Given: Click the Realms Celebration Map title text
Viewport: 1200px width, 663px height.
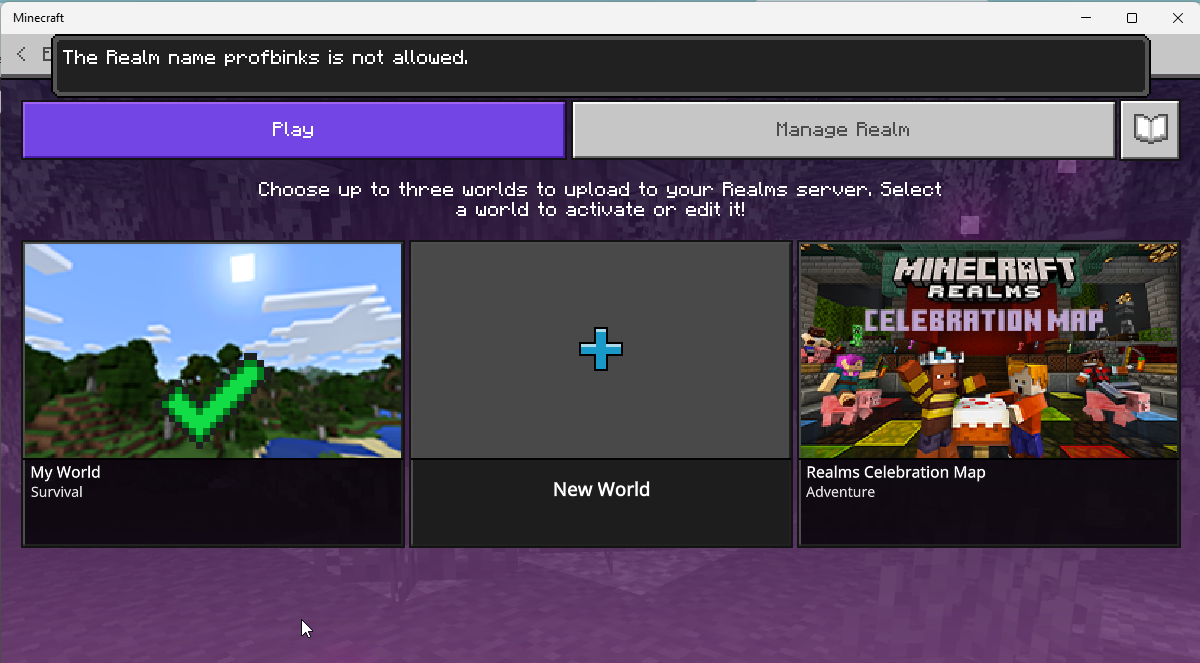Looking at the screenshot, I should [895, 472].
